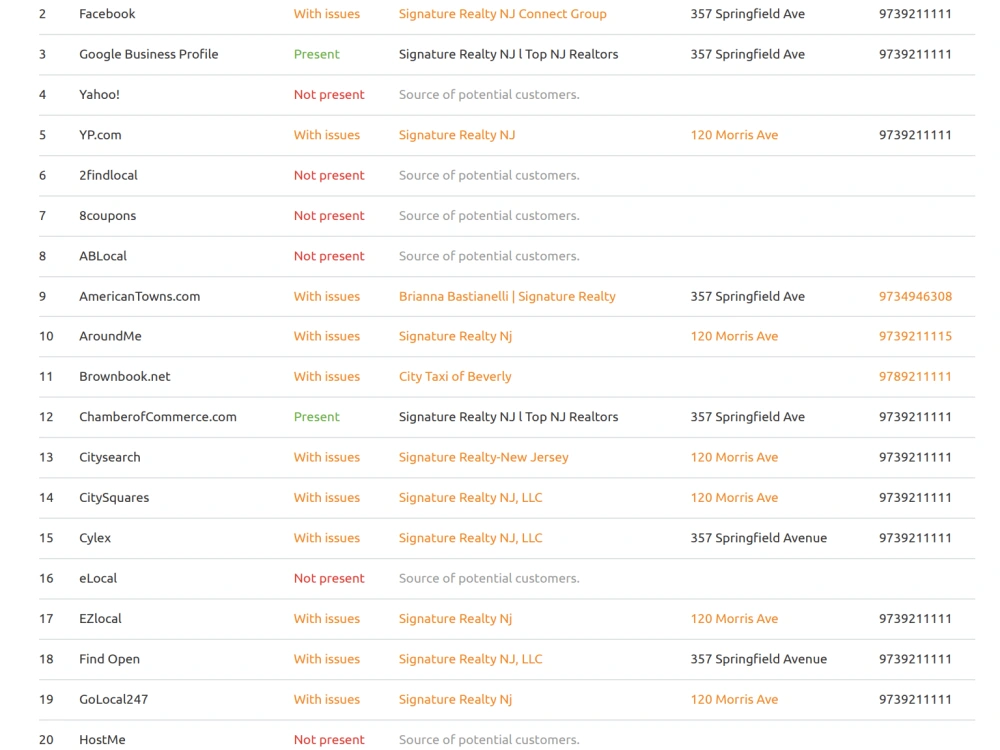The width and height of the screenshot is (1000, 750).
Task: Click 120 Morris Ave address in GoLocal247 row
Action: click(x=734, y=699)
